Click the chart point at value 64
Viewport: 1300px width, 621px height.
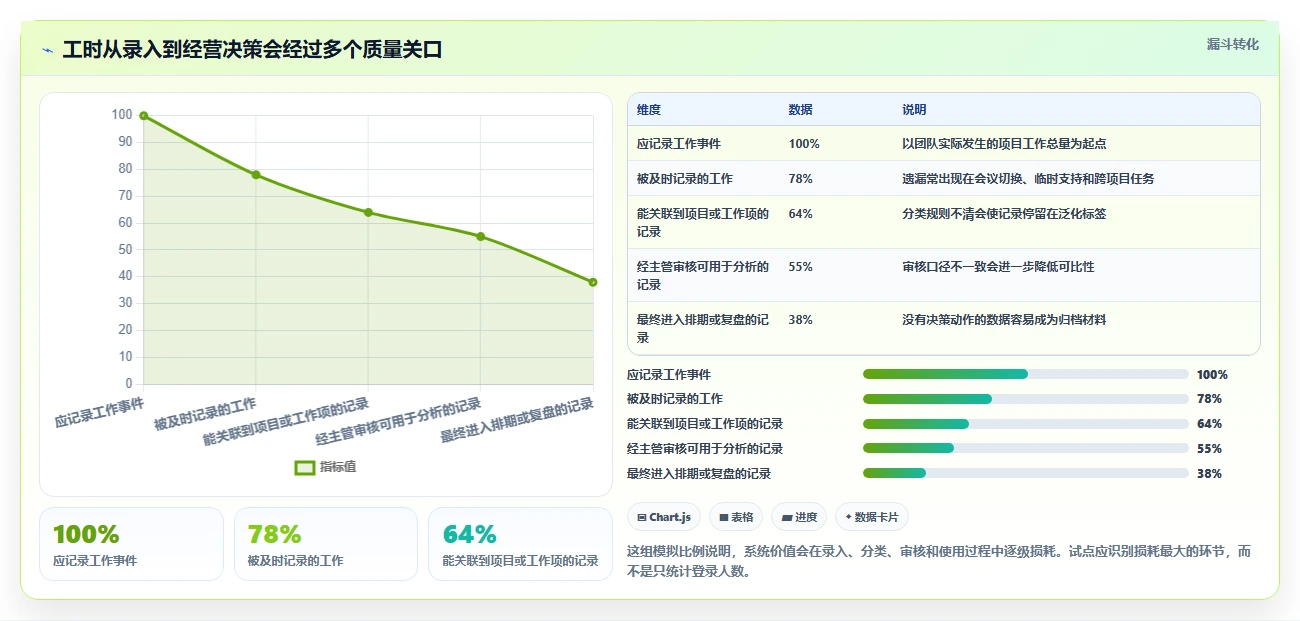(x=368, y=212)
